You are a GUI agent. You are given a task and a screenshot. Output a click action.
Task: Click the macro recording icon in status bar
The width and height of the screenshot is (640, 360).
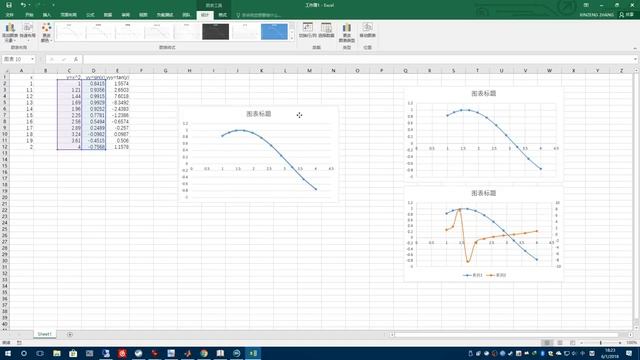point(19,343)
